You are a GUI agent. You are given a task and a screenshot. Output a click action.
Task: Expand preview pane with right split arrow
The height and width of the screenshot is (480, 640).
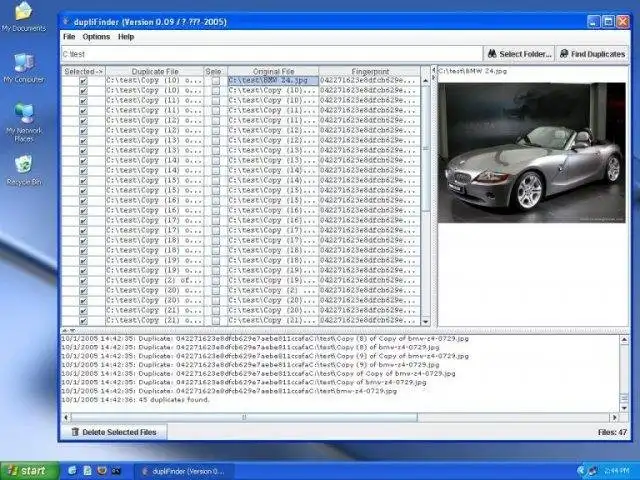pos(434,77)
